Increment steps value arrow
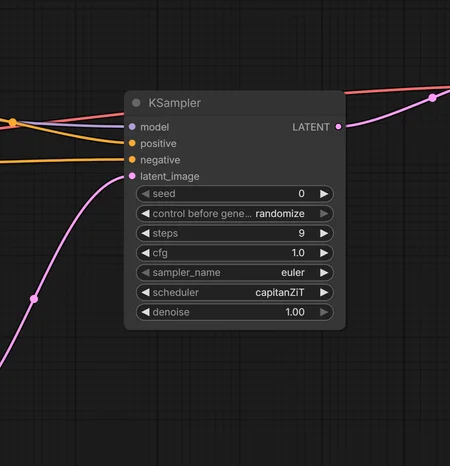Screen dimensions: 450x466 tap(324, 233)
